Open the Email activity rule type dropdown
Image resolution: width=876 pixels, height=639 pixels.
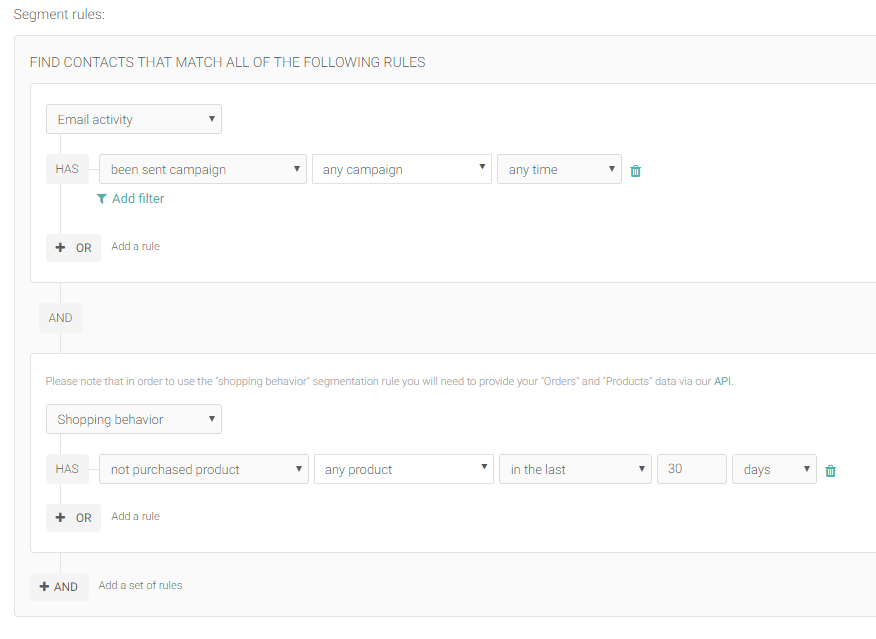(134, 119)
